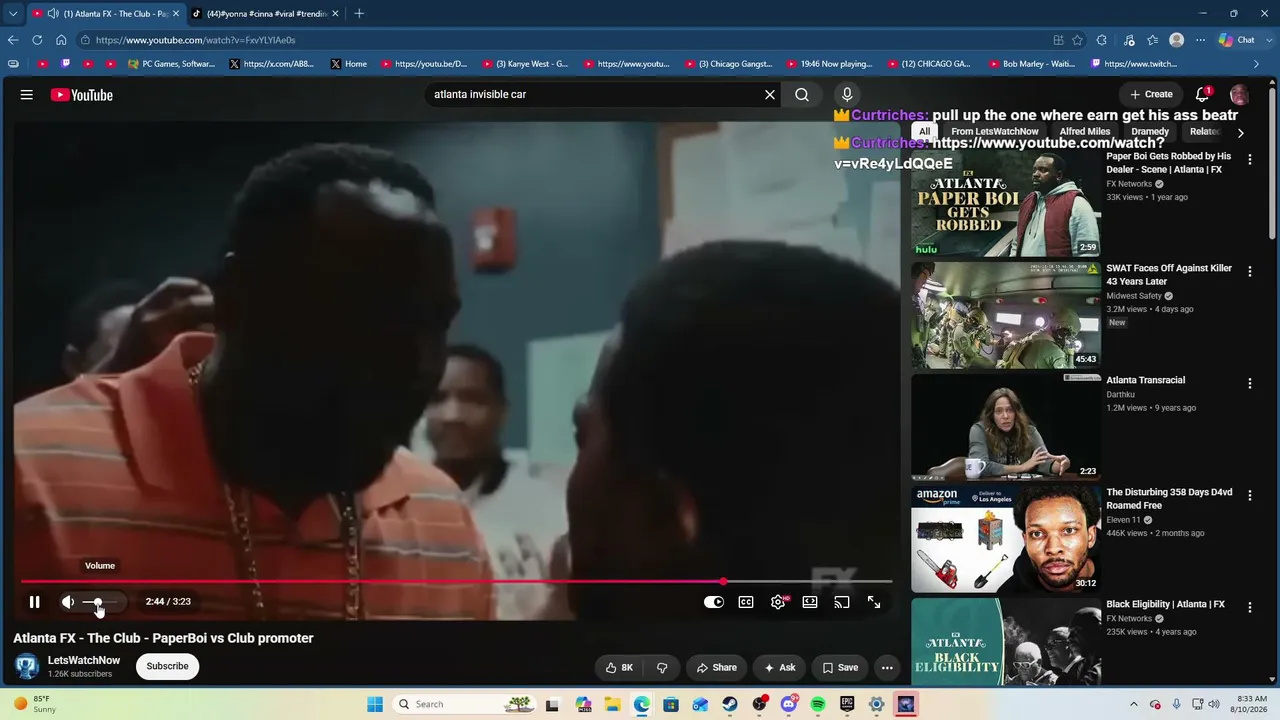Screen dimensions: 1280x720
Task: Open the weather widget showing 85°F
Action: click(x=36, y=704)
